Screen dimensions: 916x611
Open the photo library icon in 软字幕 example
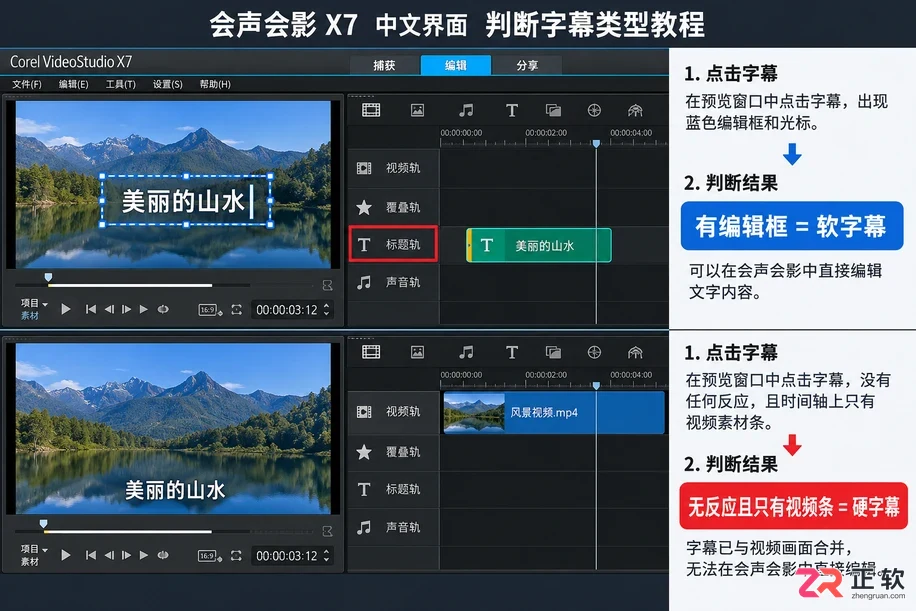click(x=417, y=110)
